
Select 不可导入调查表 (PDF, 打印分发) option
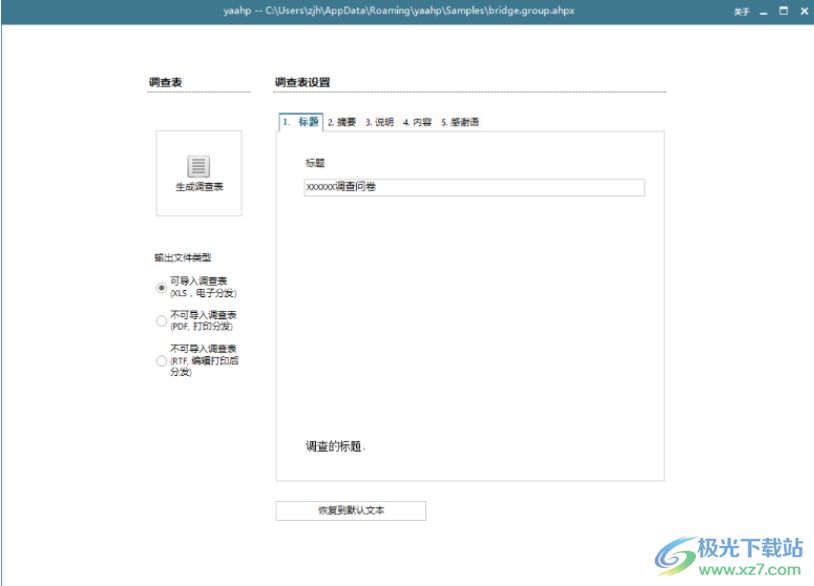click(x=161, y=321)
